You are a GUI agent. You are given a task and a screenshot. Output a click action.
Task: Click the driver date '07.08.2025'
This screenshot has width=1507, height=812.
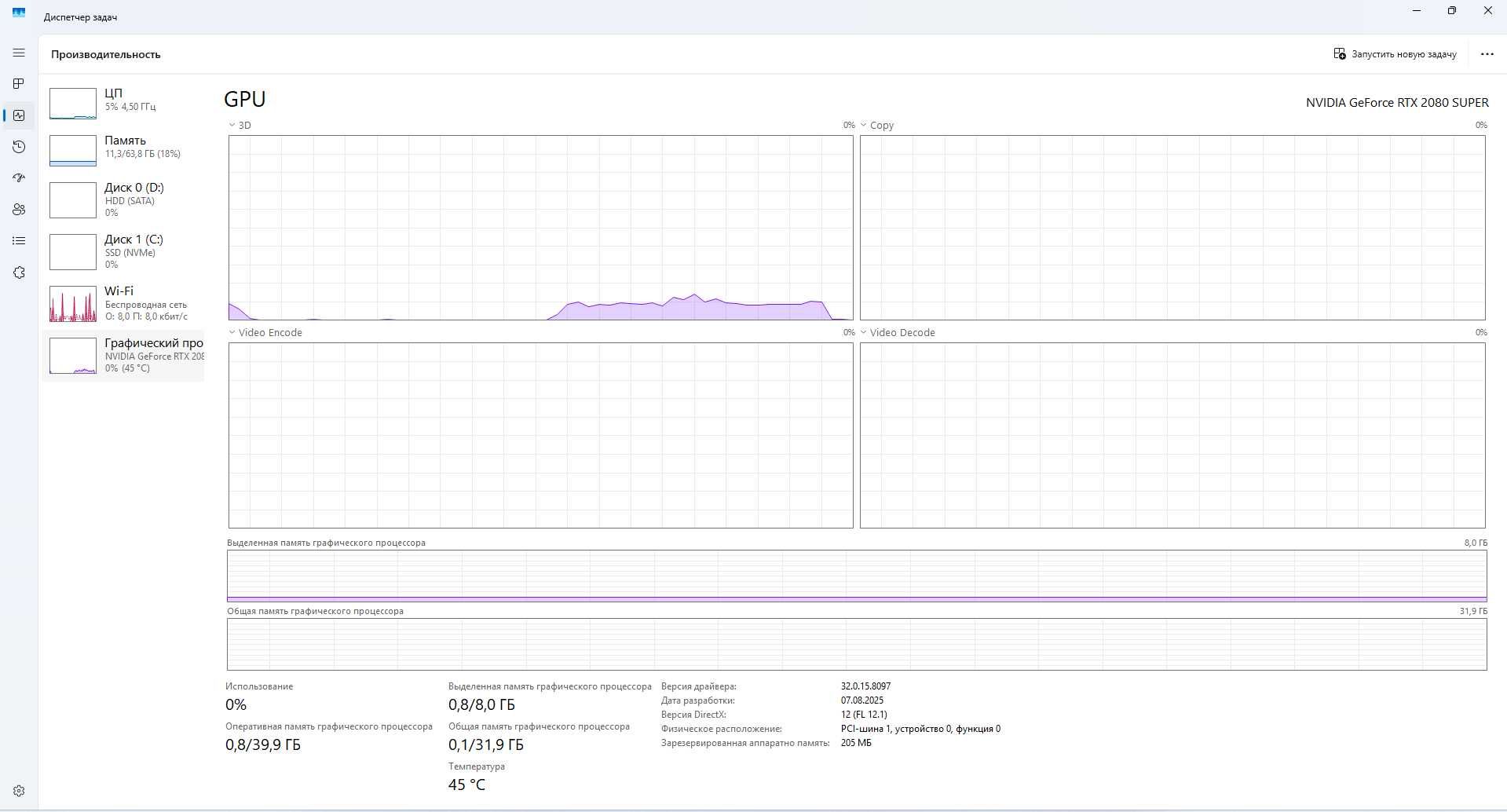862,700
